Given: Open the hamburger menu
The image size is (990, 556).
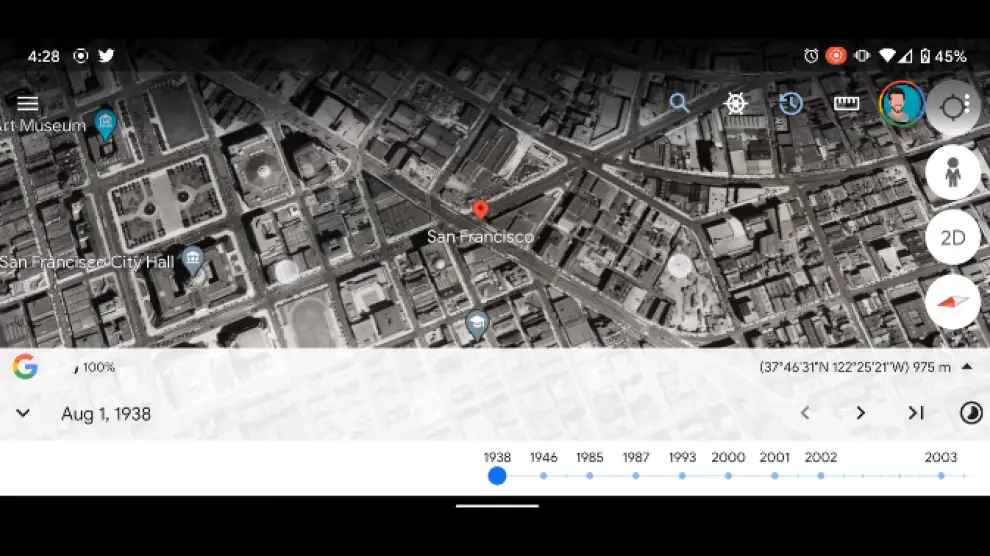Looking at the screenshot, I should point(28,103).
